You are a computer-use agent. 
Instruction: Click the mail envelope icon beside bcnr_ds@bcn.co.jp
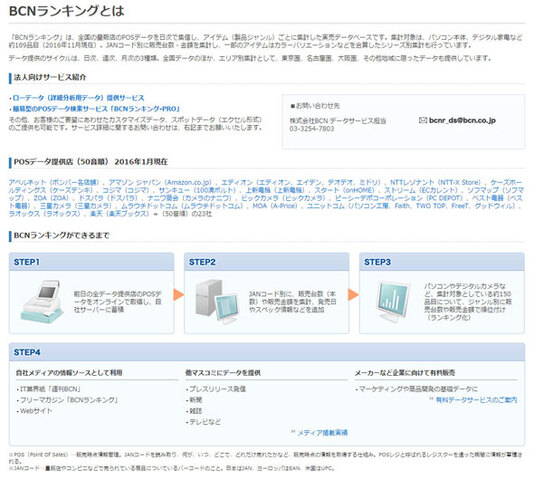pos(423,120)
